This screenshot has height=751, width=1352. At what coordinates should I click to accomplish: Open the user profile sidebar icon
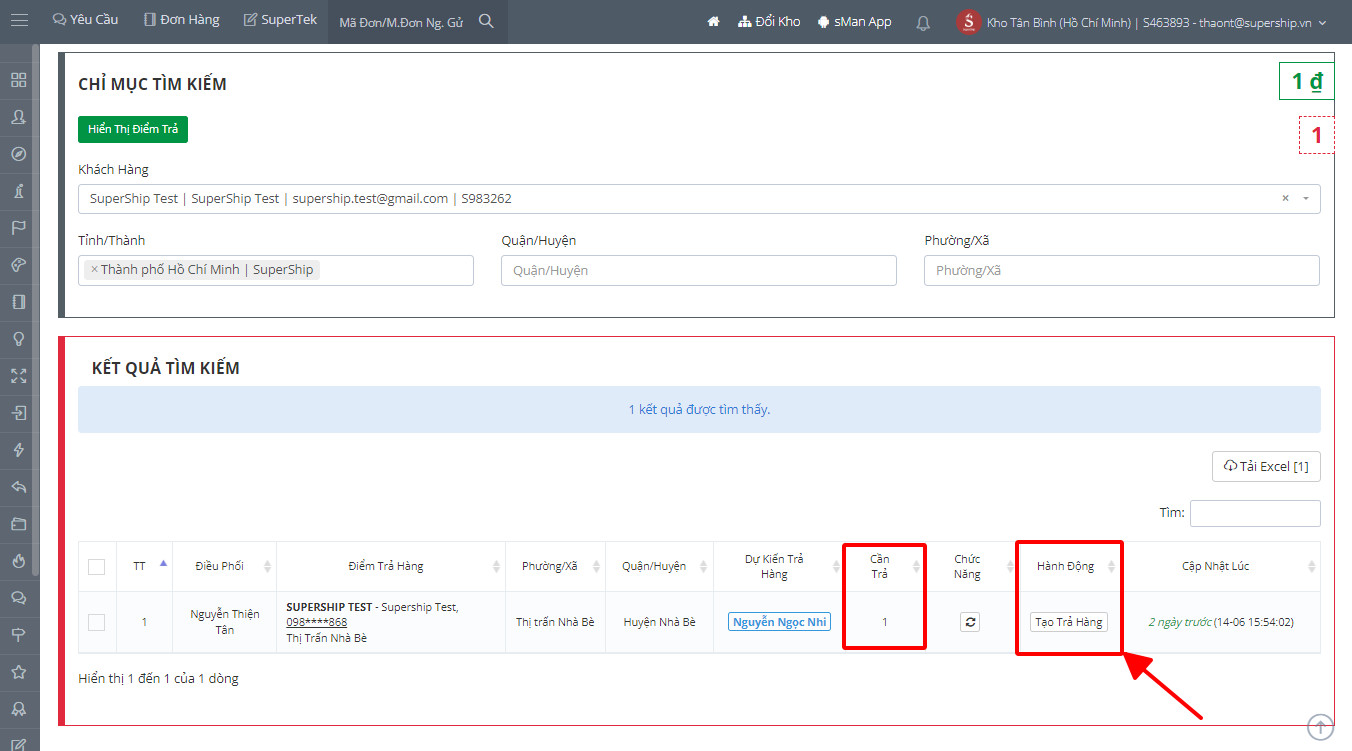tap(18, 117)
